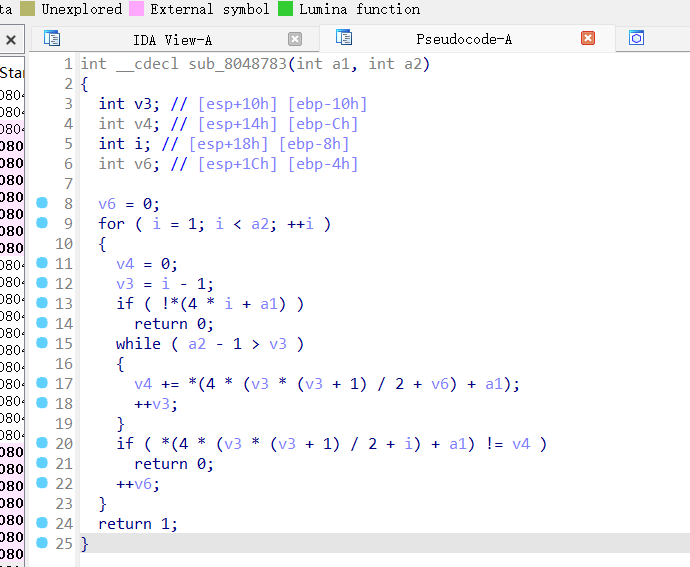Open the hex view tab icon

[x=636, y=38]
